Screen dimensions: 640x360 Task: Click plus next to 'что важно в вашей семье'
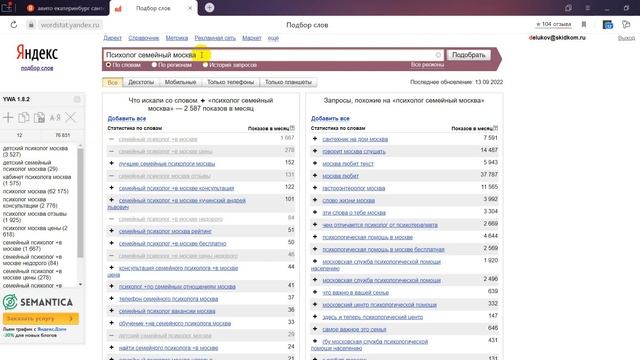click(315, 292)
